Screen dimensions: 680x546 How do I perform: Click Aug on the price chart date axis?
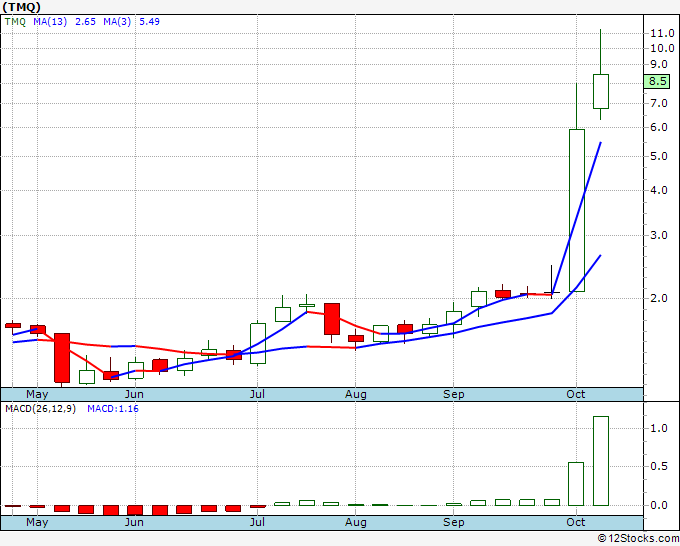tap(356, 394)
